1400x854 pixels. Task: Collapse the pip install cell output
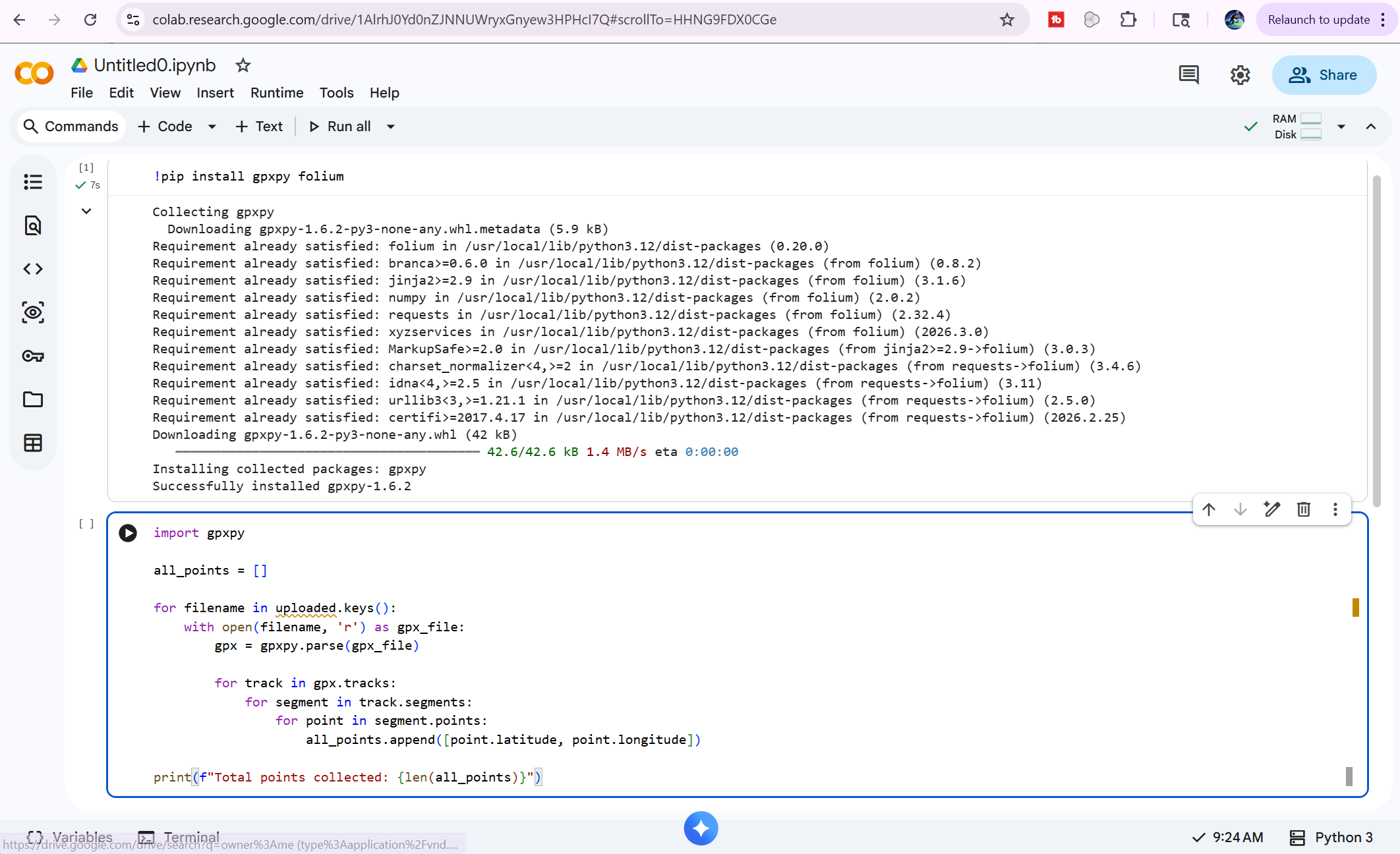[x=86, y=211]
